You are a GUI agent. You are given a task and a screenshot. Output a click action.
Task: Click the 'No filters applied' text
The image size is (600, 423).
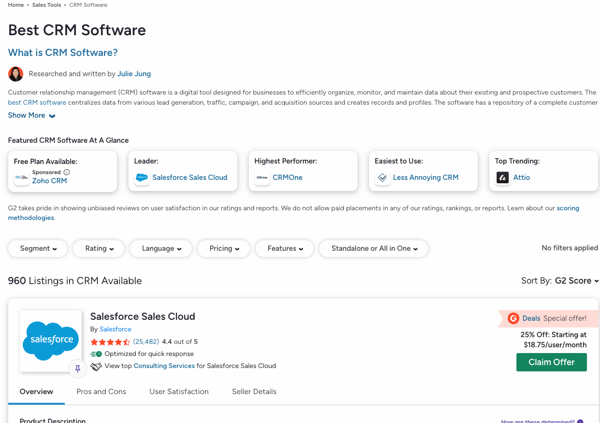(x=570, y=248)
